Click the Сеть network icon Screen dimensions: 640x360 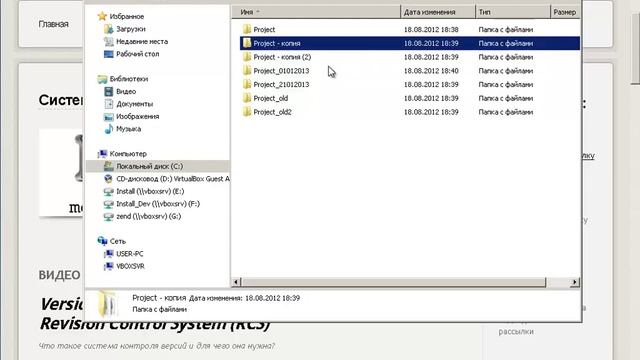tap(102, 241)
